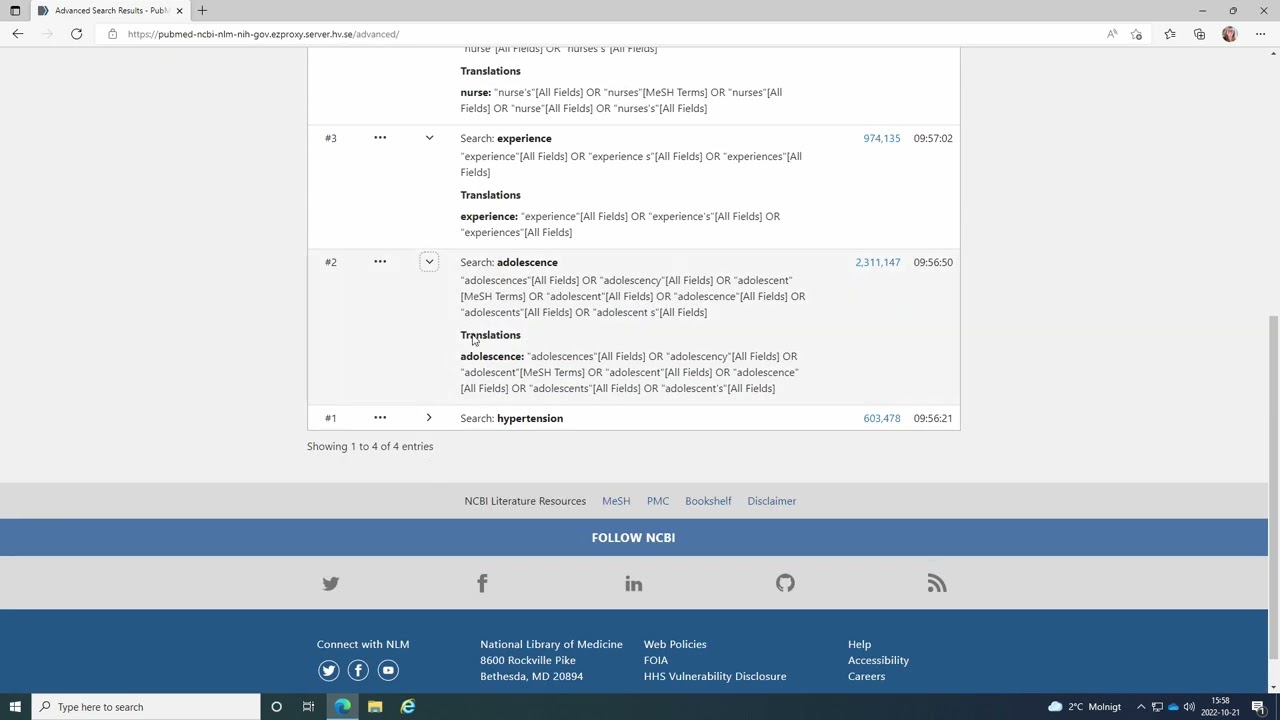Screen dimensions: 1280x720
Task: Open Windows Start menu
Action: click(15, 707)
